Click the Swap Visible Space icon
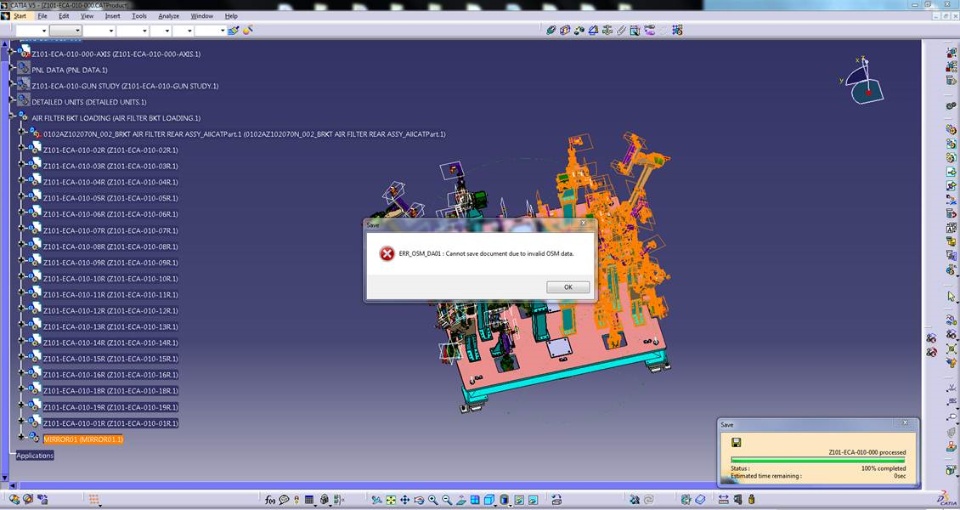 pos(533,500)
